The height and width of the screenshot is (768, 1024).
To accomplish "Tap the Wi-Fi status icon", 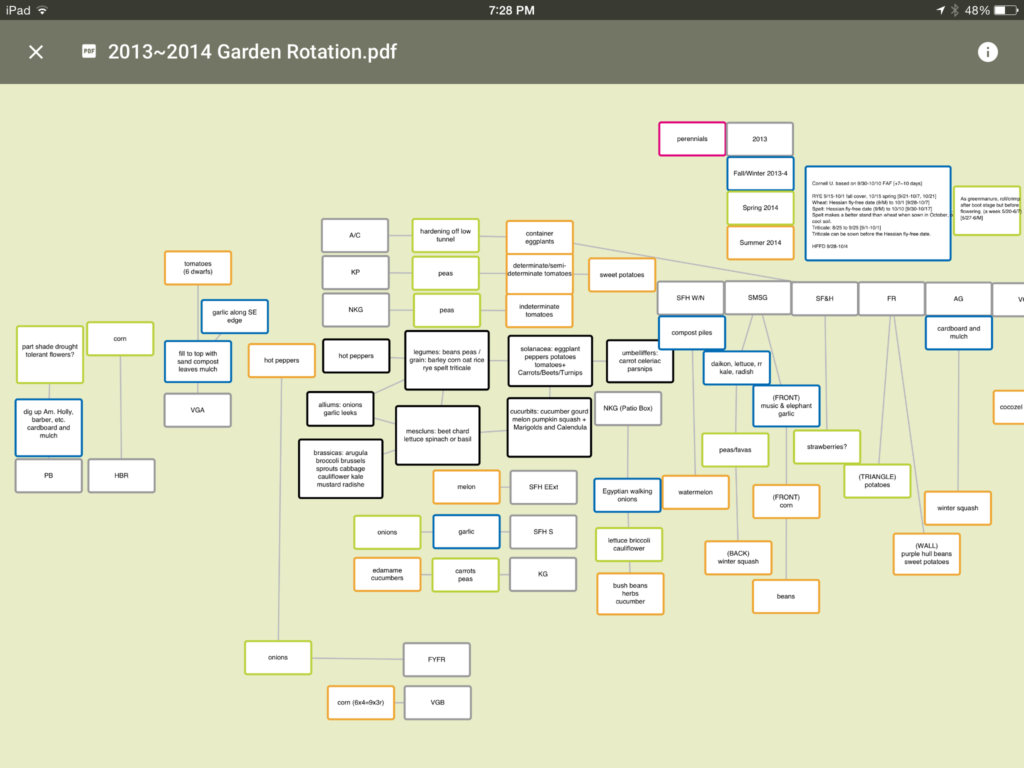I will [43, 10].
